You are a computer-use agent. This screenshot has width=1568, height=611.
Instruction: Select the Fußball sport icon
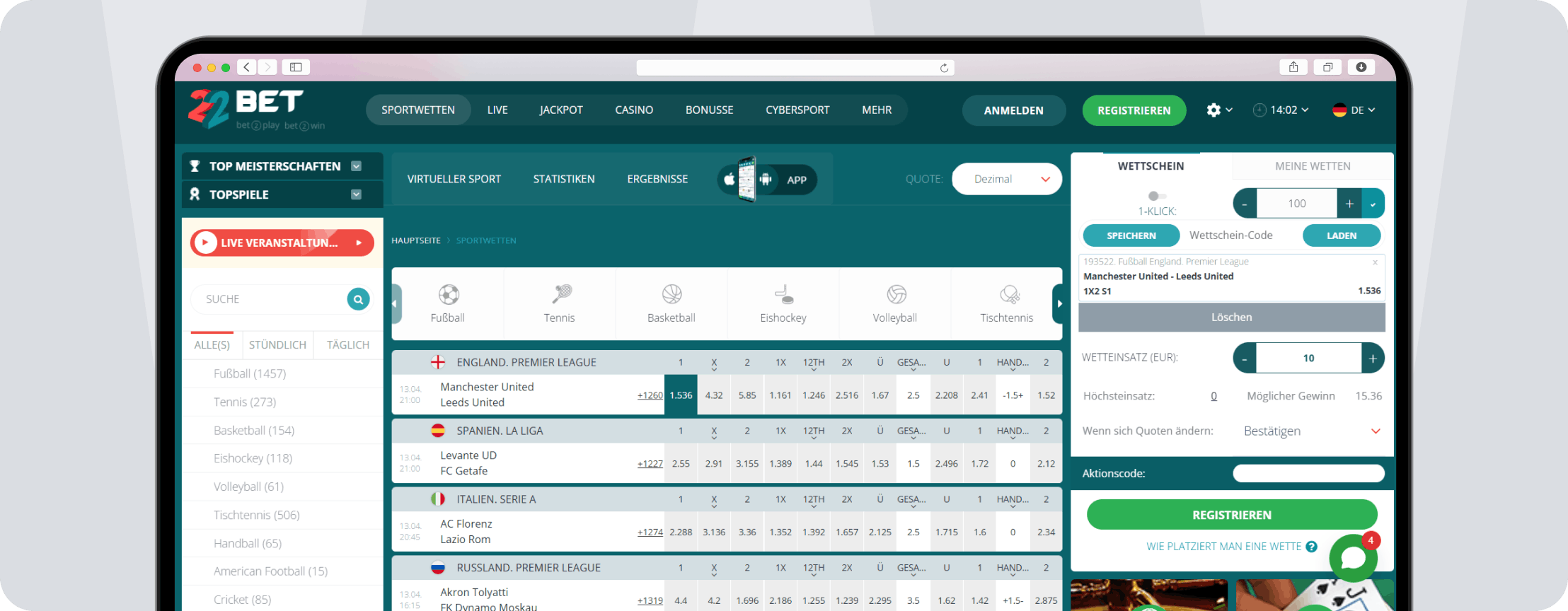449,294
